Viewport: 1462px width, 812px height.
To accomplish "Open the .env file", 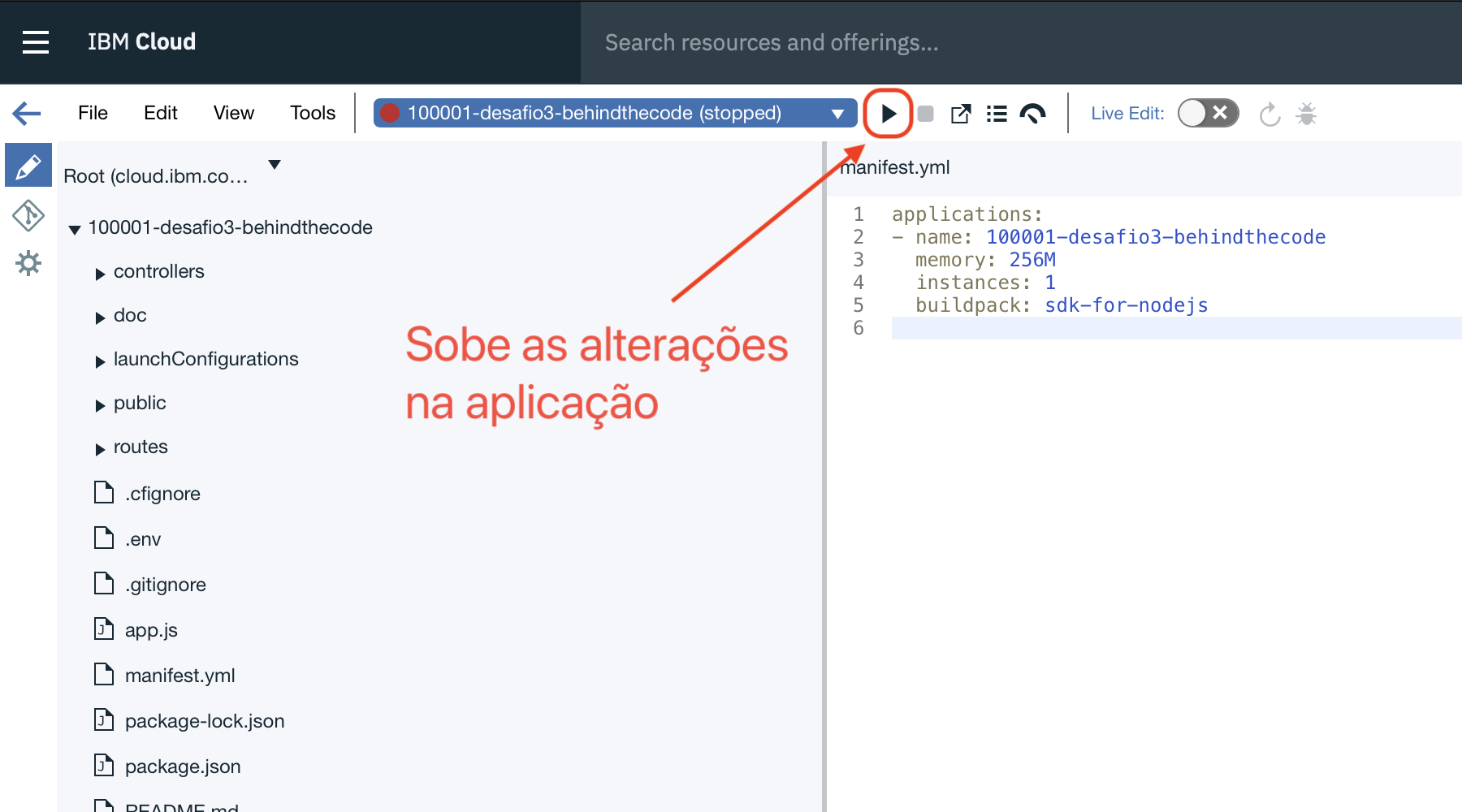I will pyautogui.click(x=143, y=539).
